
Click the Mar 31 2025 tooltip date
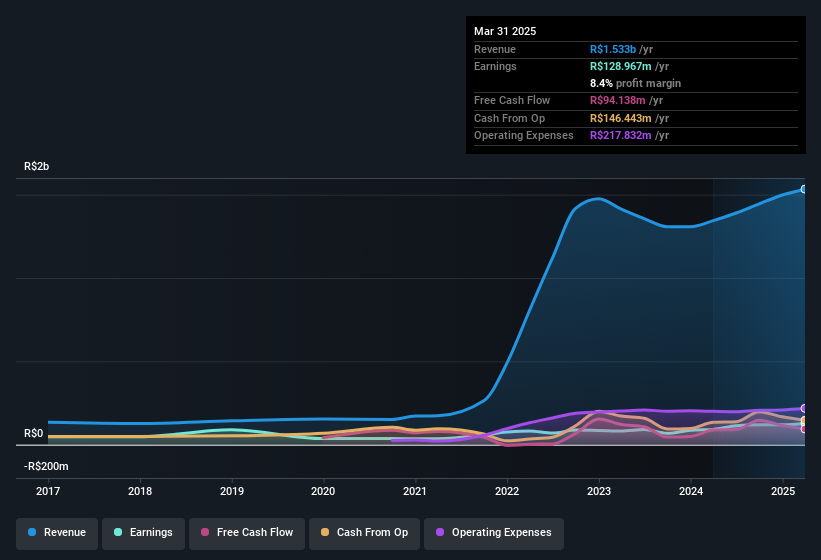(505, 31)
